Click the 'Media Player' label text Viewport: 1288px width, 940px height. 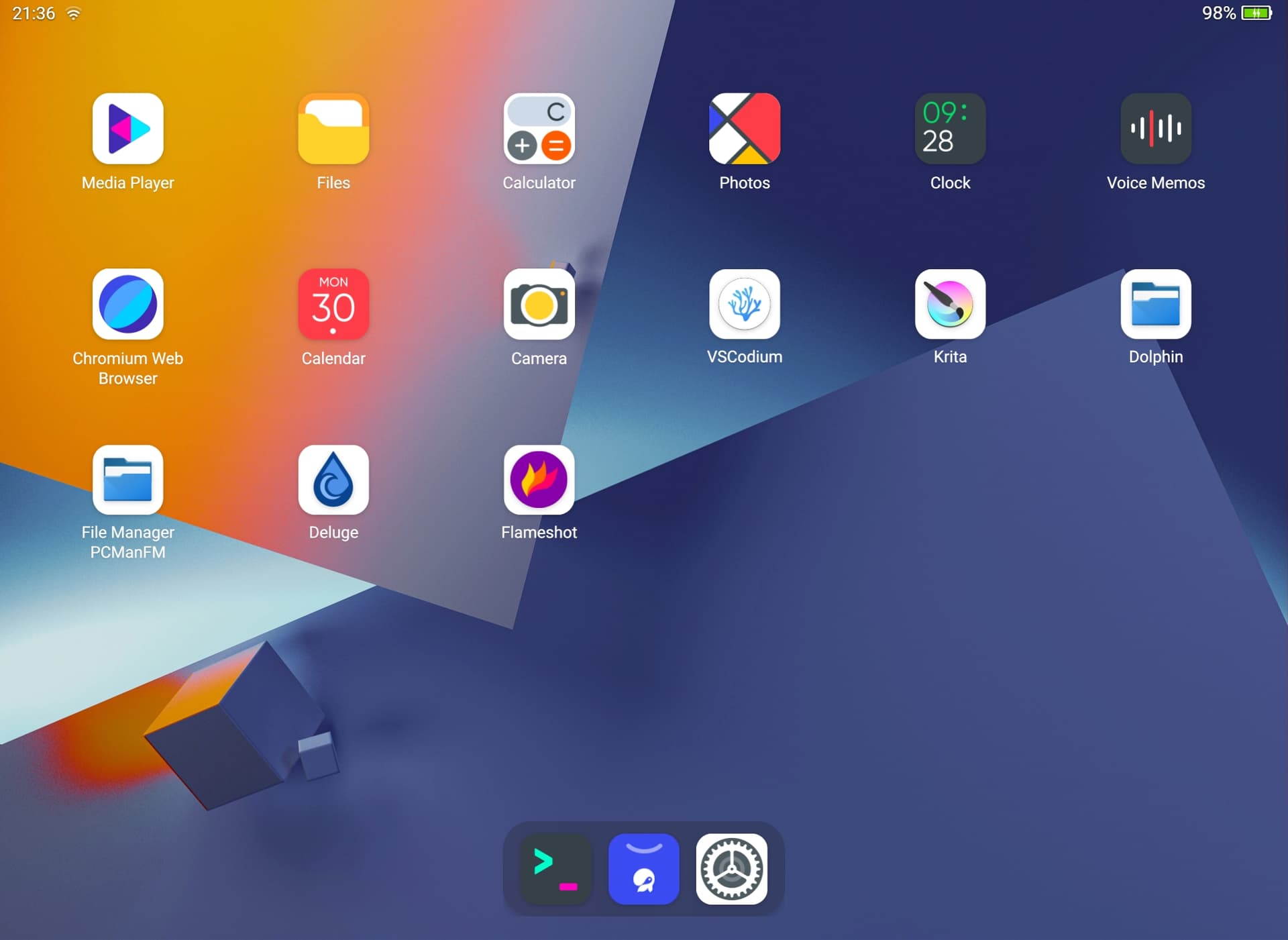pyautogui.click(x=127, y=182)
